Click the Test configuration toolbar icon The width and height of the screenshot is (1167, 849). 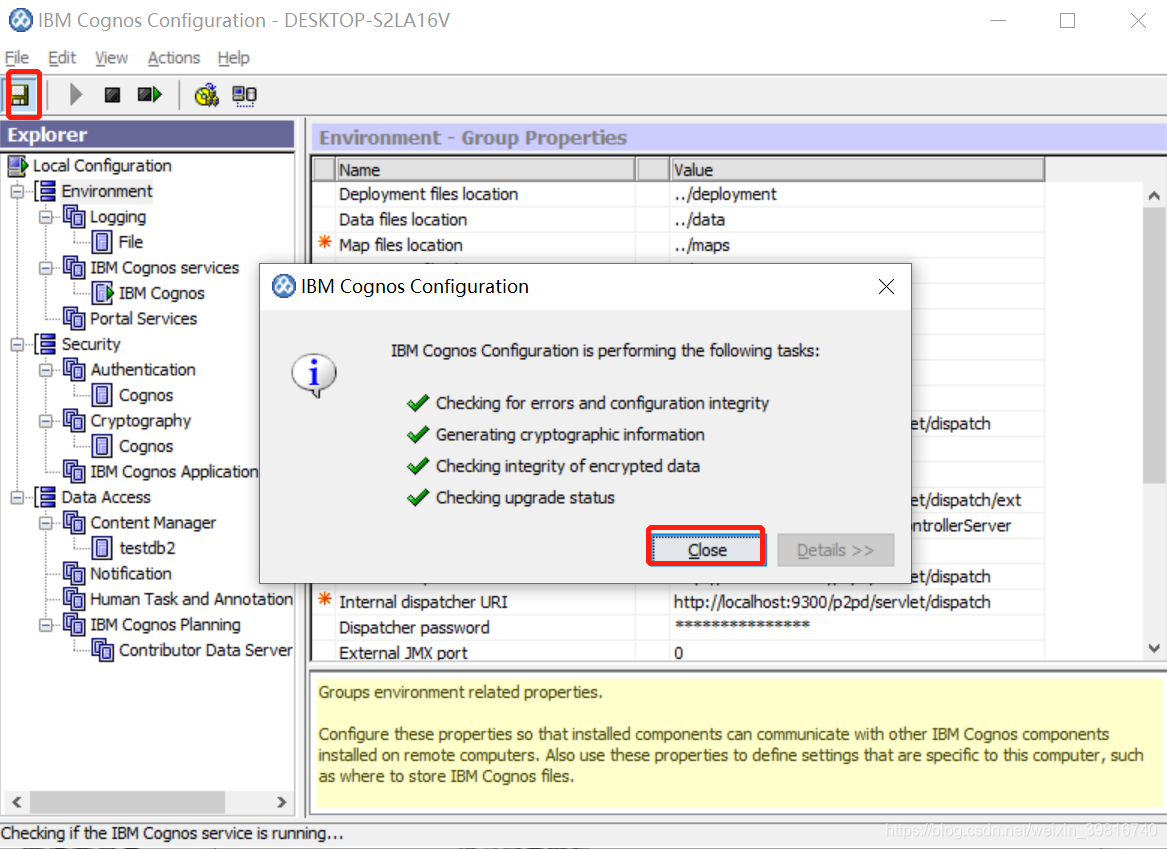[206, 94]
